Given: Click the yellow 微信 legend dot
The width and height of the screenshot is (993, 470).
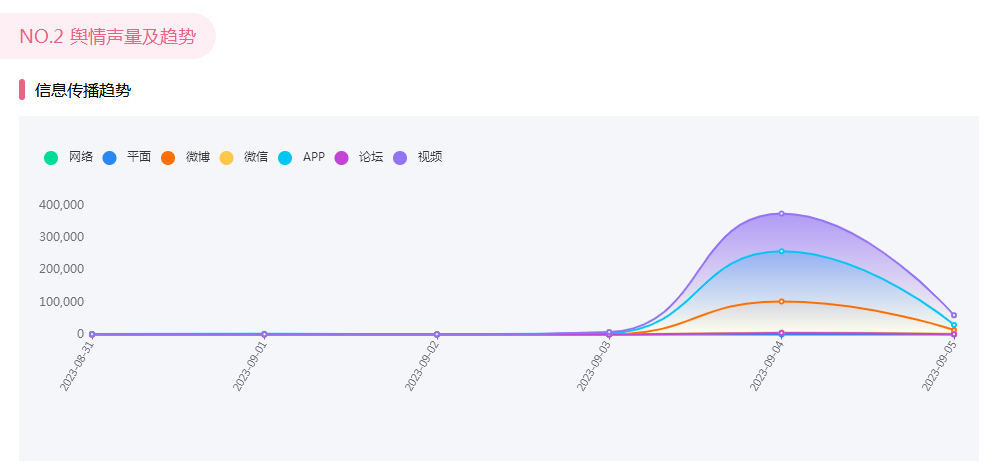Looking at the screenshot, I should 226,157.
